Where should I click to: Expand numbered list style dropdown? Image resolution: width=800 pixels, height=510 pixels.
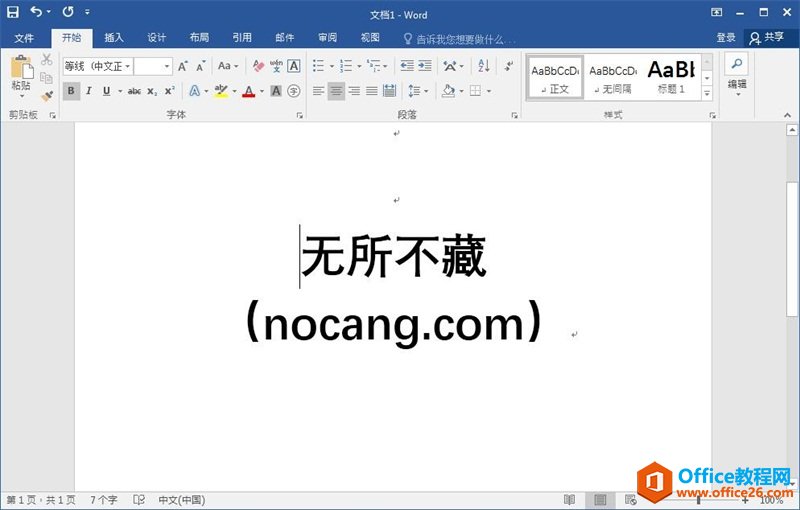click(x=359, y=66)
